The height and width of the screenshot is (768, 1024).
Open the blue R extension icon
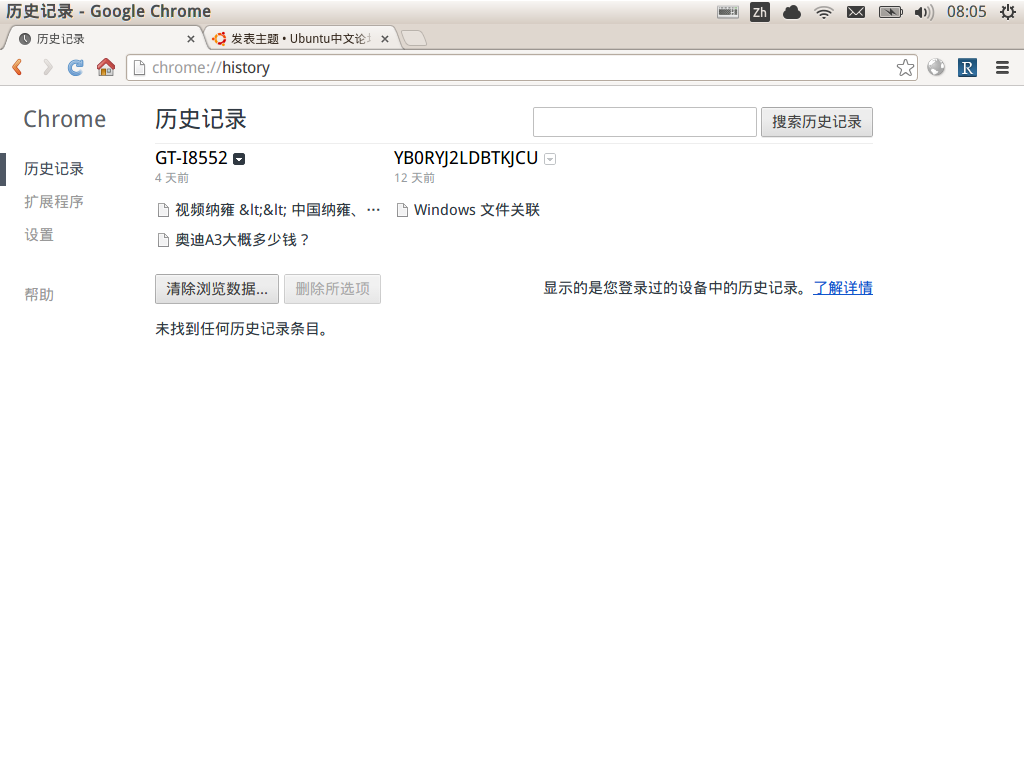click(x=967, y=67)
